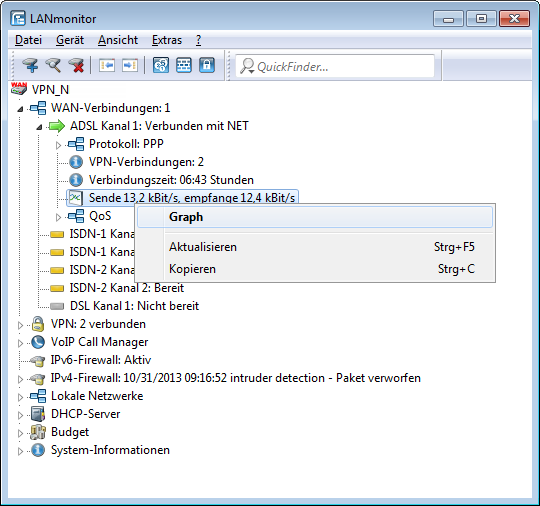
Task: Expand the Protokoll: PPP node
Action: (x=58, y=145)
